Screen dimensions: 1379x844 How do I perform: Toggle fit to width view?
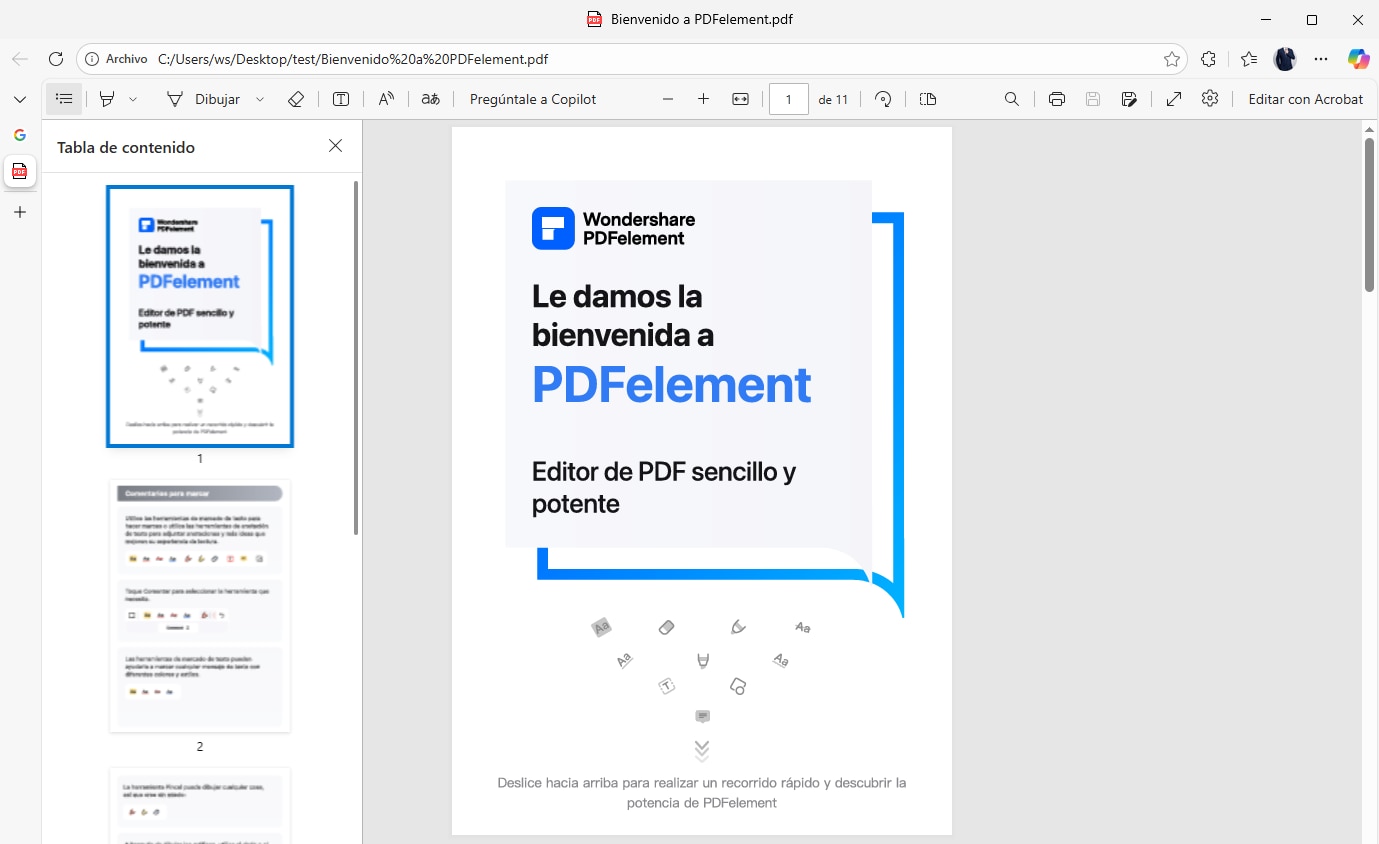tap(740, 99)
